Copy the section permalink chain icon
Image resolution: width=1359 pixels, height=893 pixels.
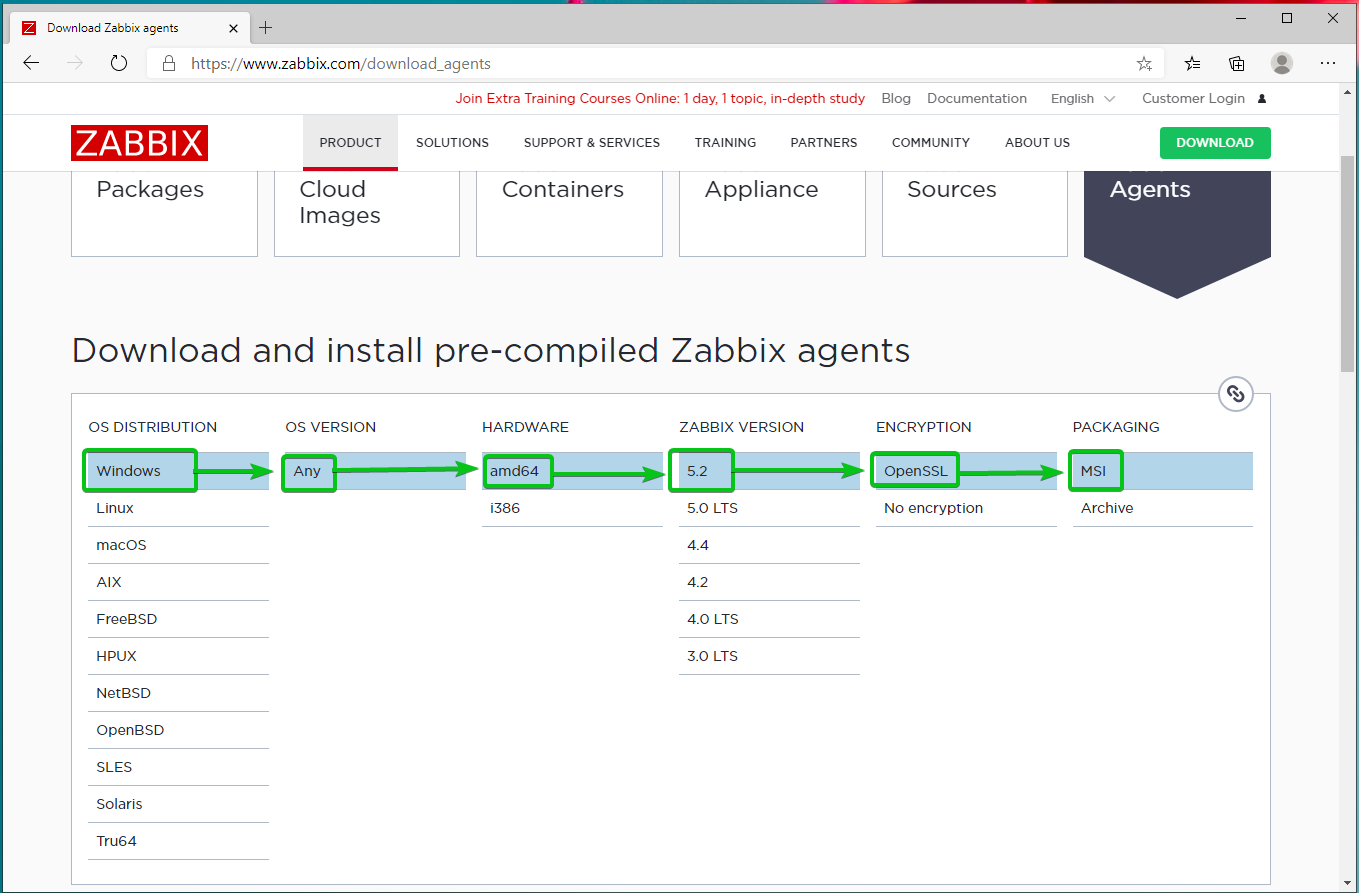pos(1236,394)
